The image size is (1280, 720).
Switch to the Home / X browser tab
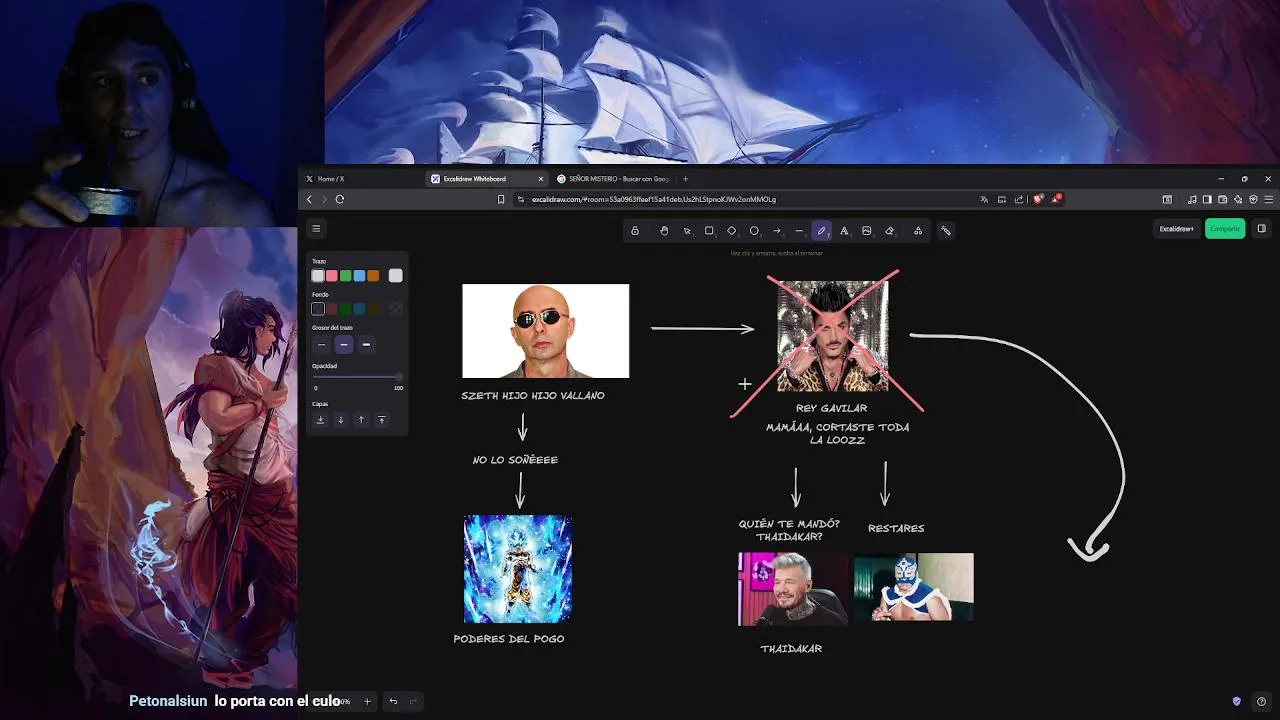361,179
